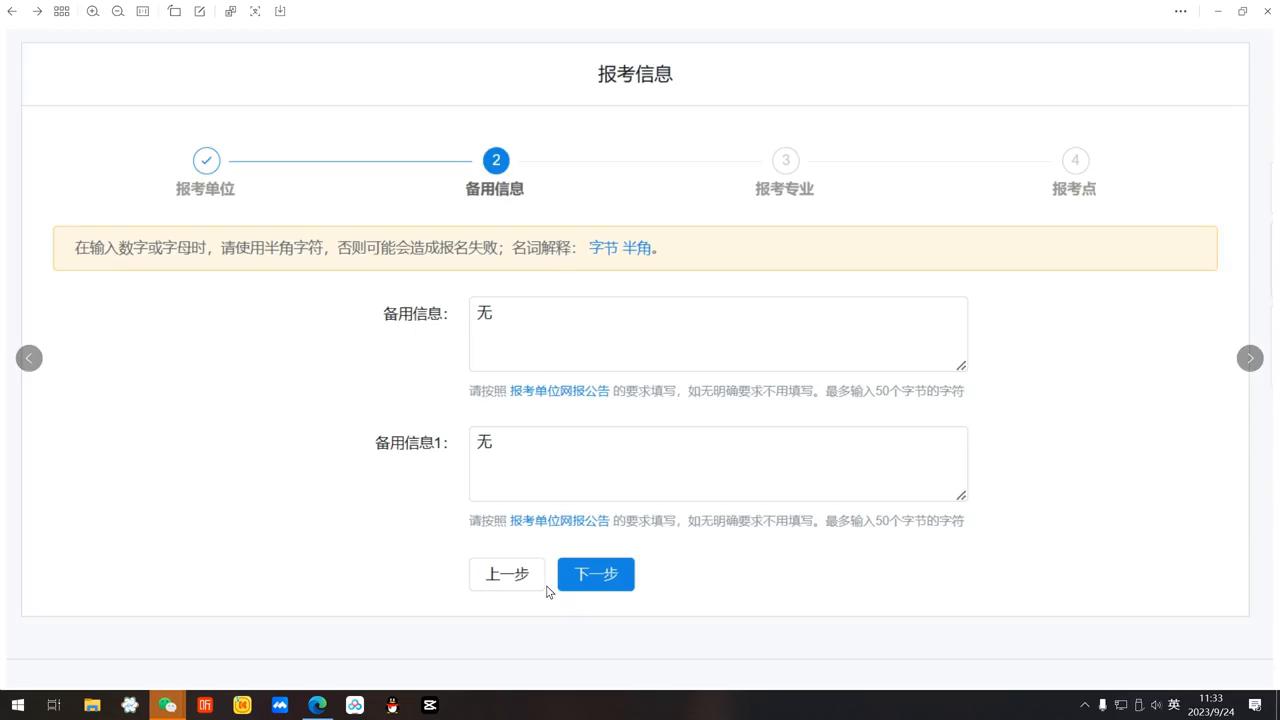Click inside the 备用信息 text area

[718, 333]
